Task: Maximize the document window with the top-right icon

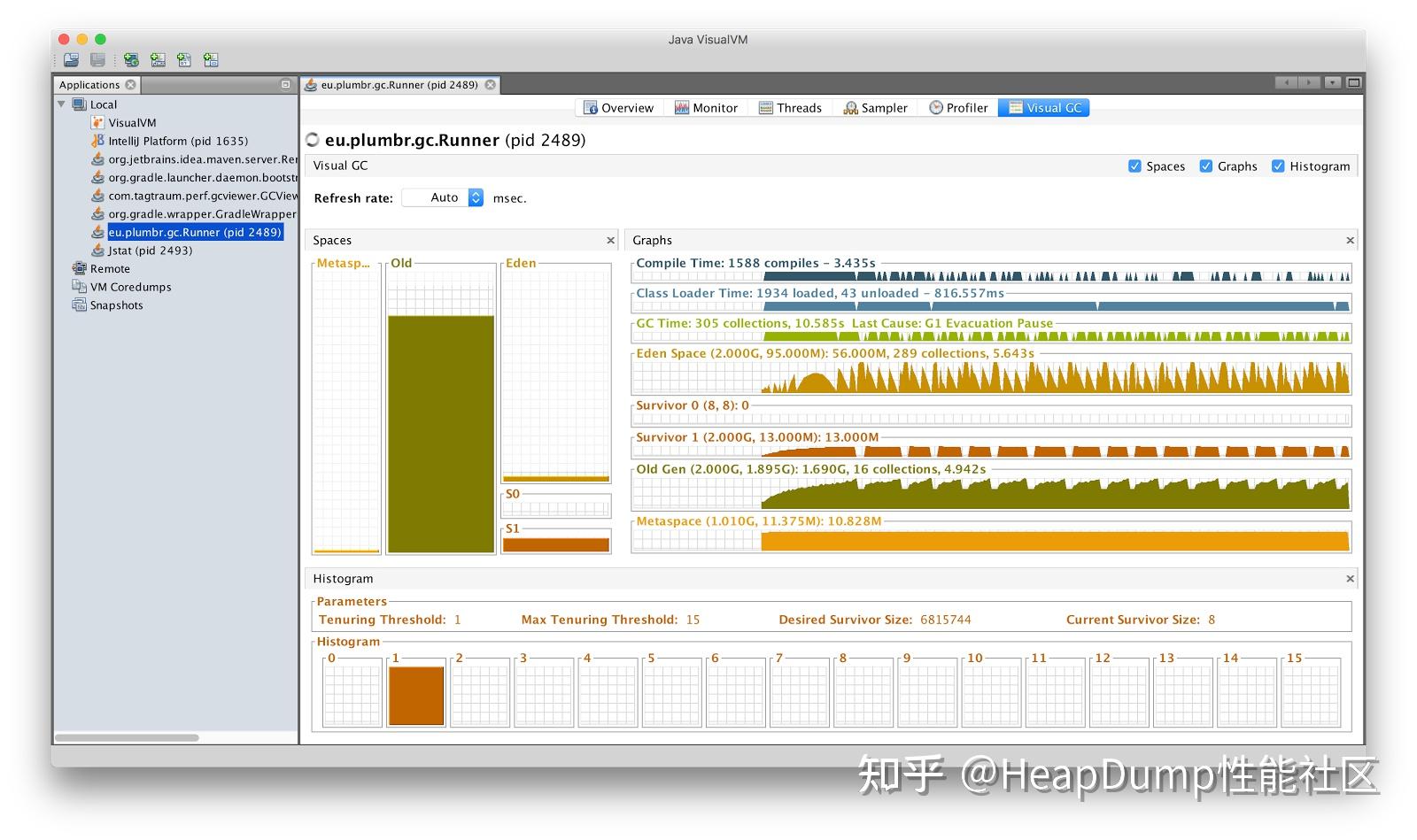Action: coord(1353,82)
